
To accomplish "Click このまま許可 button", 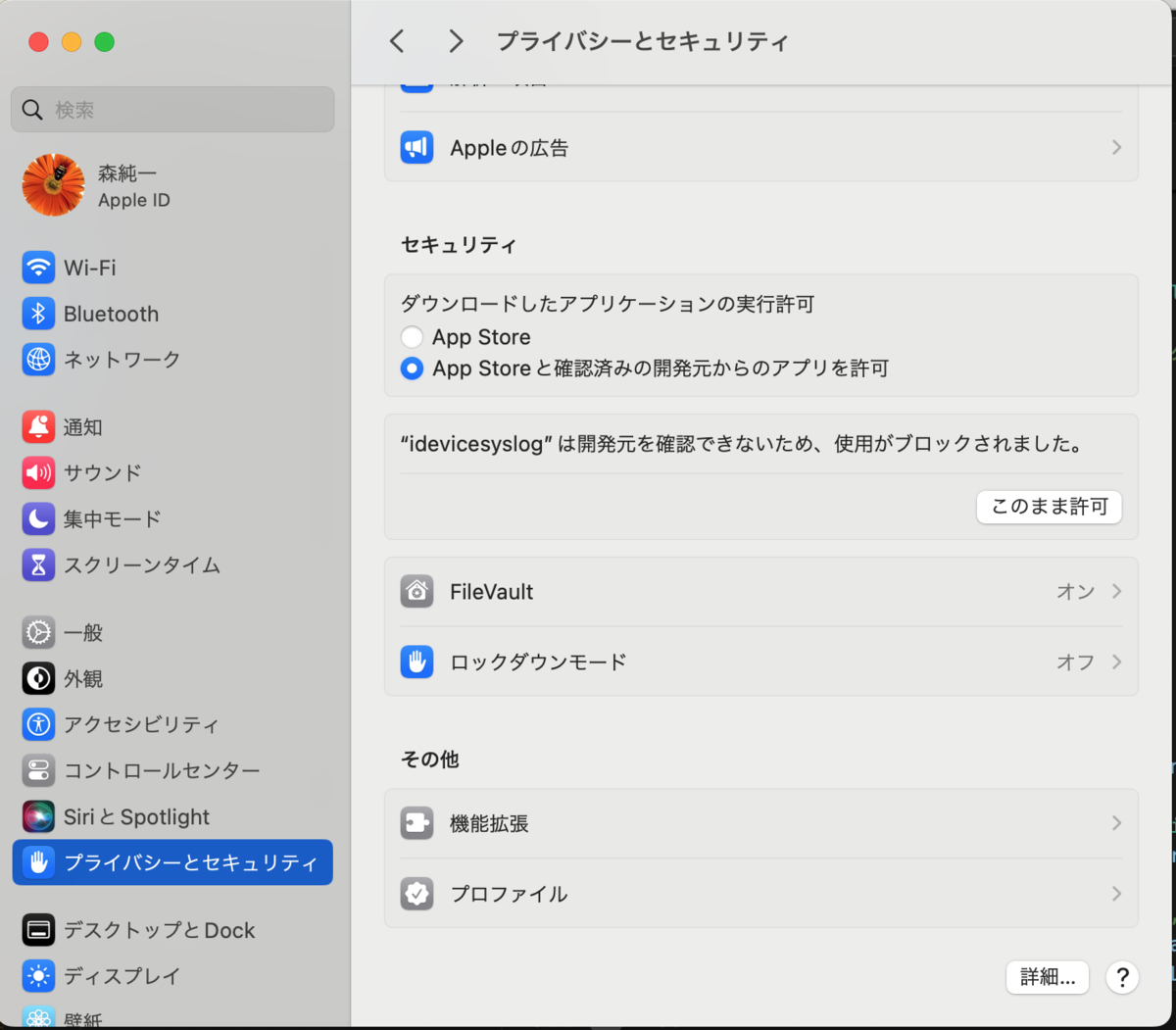I will coord(1050,507).
